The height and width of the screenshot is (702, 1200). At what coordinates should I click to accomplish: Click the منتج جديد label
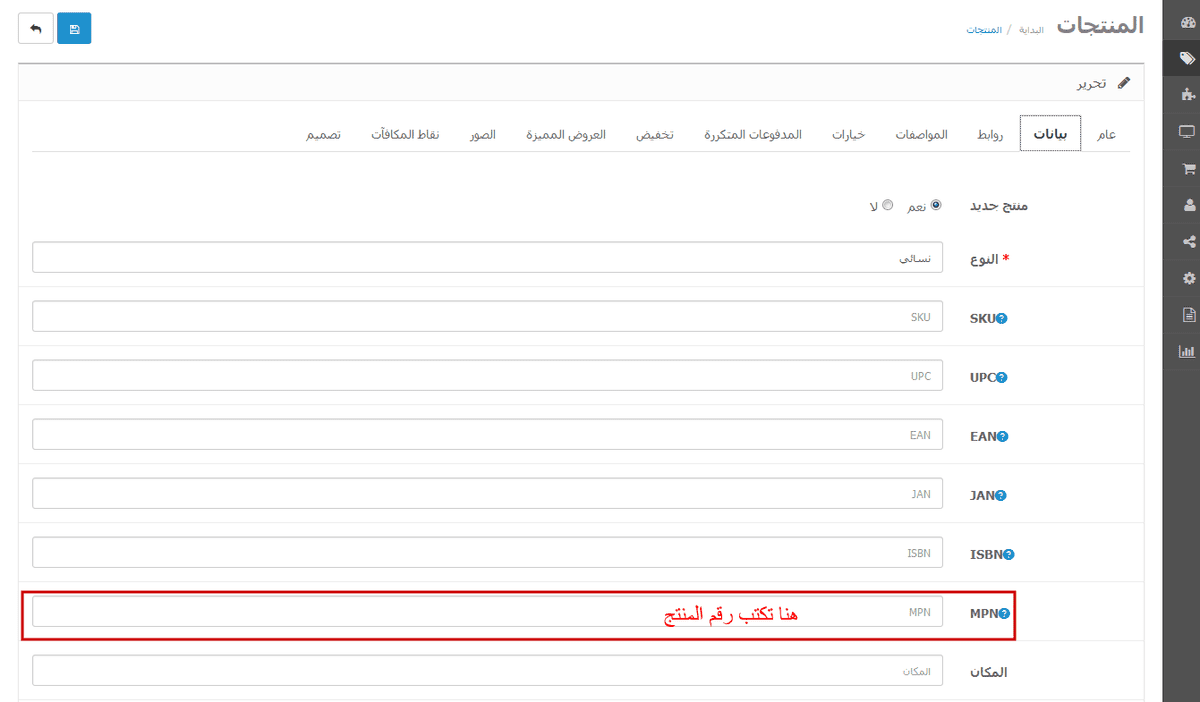(x=999, y=206)
